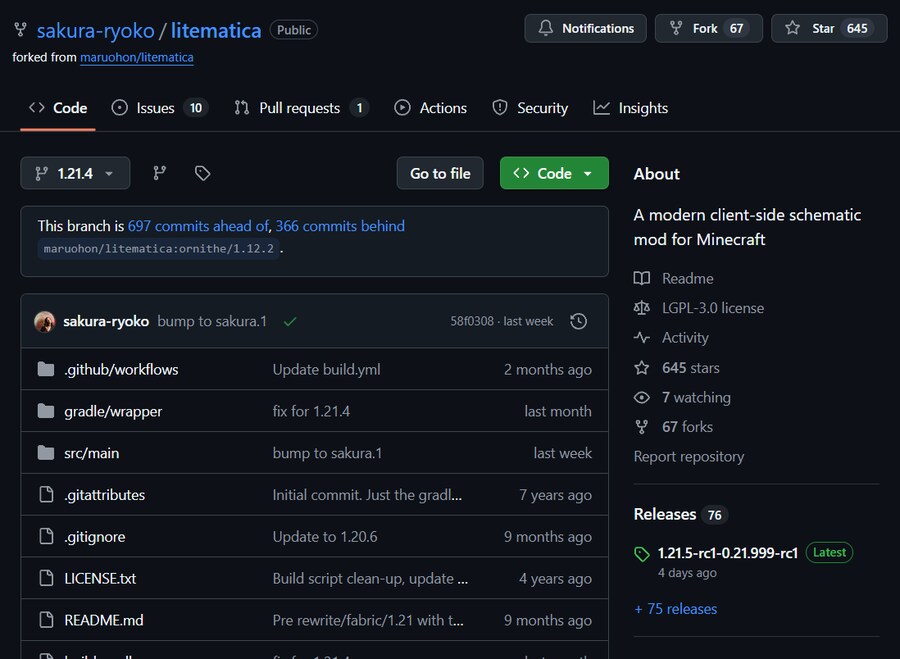900x659 pixels.
Task: Click sakura-ryoko avatar in commit row
Action: pyautogui.click(x=45, y=321)
